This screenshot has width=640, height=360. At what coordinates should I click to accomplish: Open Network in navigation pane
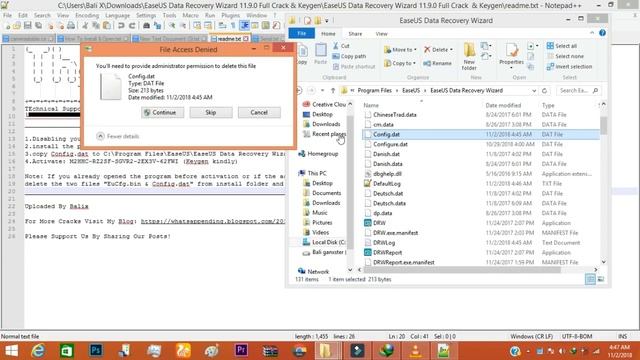click(x=313, y=271)
